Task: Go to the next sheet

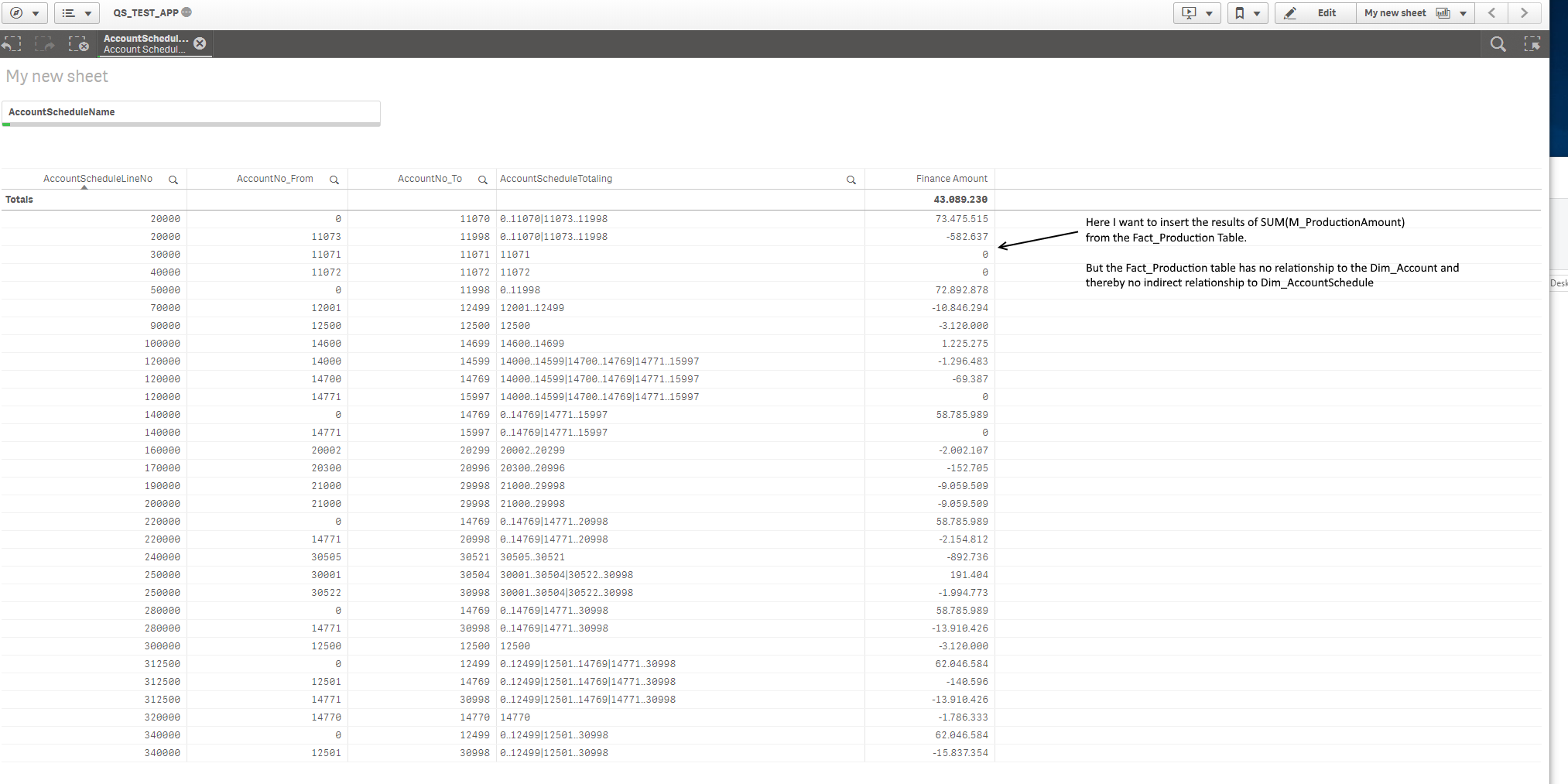Action: pyautogui.click(x=1524, y=13)
